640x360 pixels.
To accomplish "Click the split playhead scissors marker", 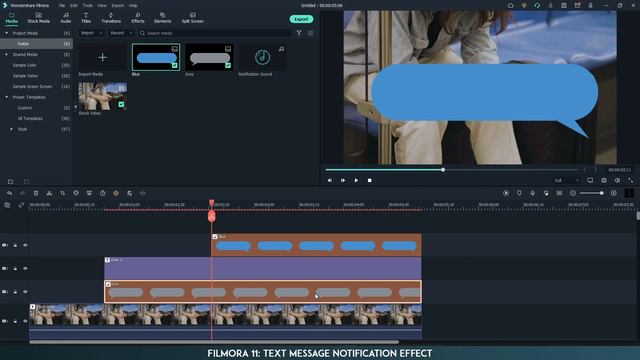I will point(211,217).
